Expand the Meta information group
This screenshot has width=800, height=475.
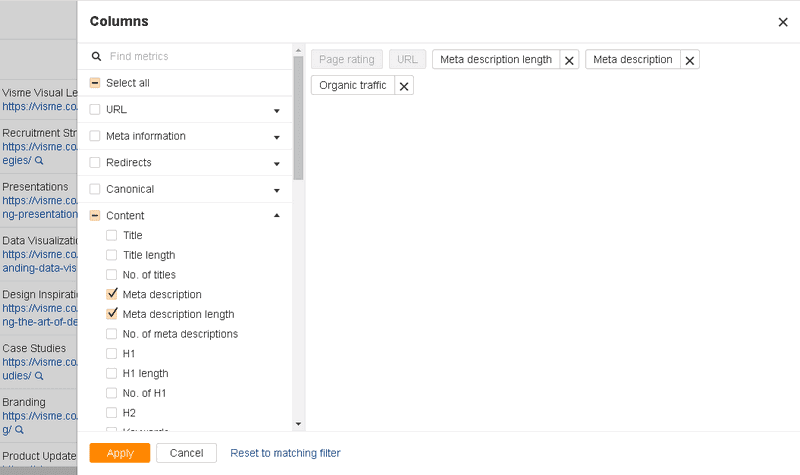point(276,136)
